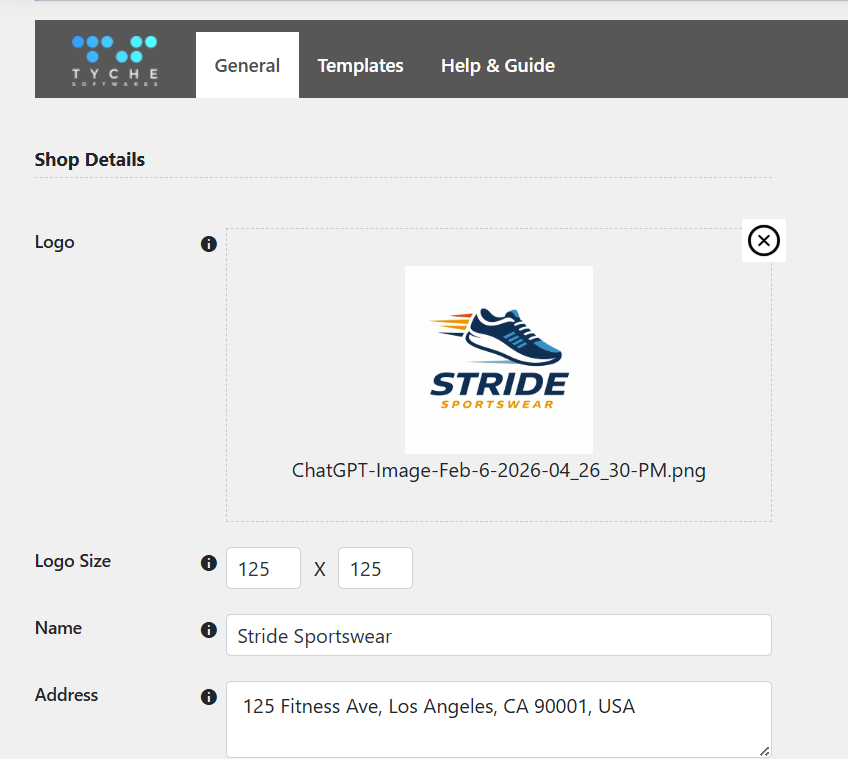Viewport: 848px width, 759px height.
Task: Select the Stride Sportswear logo thumbnail
Action: 498,360
